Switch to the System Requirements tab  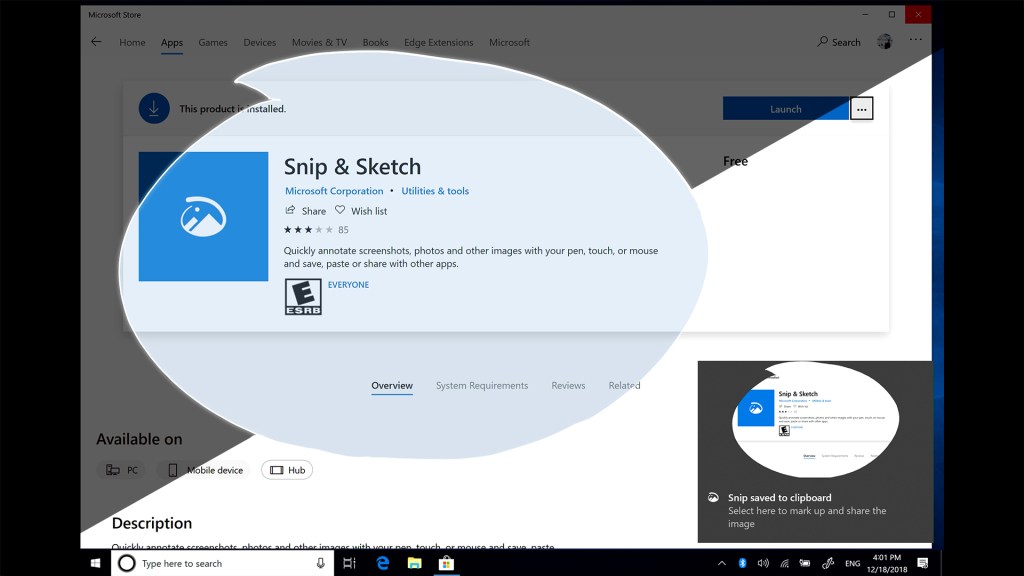481,386
